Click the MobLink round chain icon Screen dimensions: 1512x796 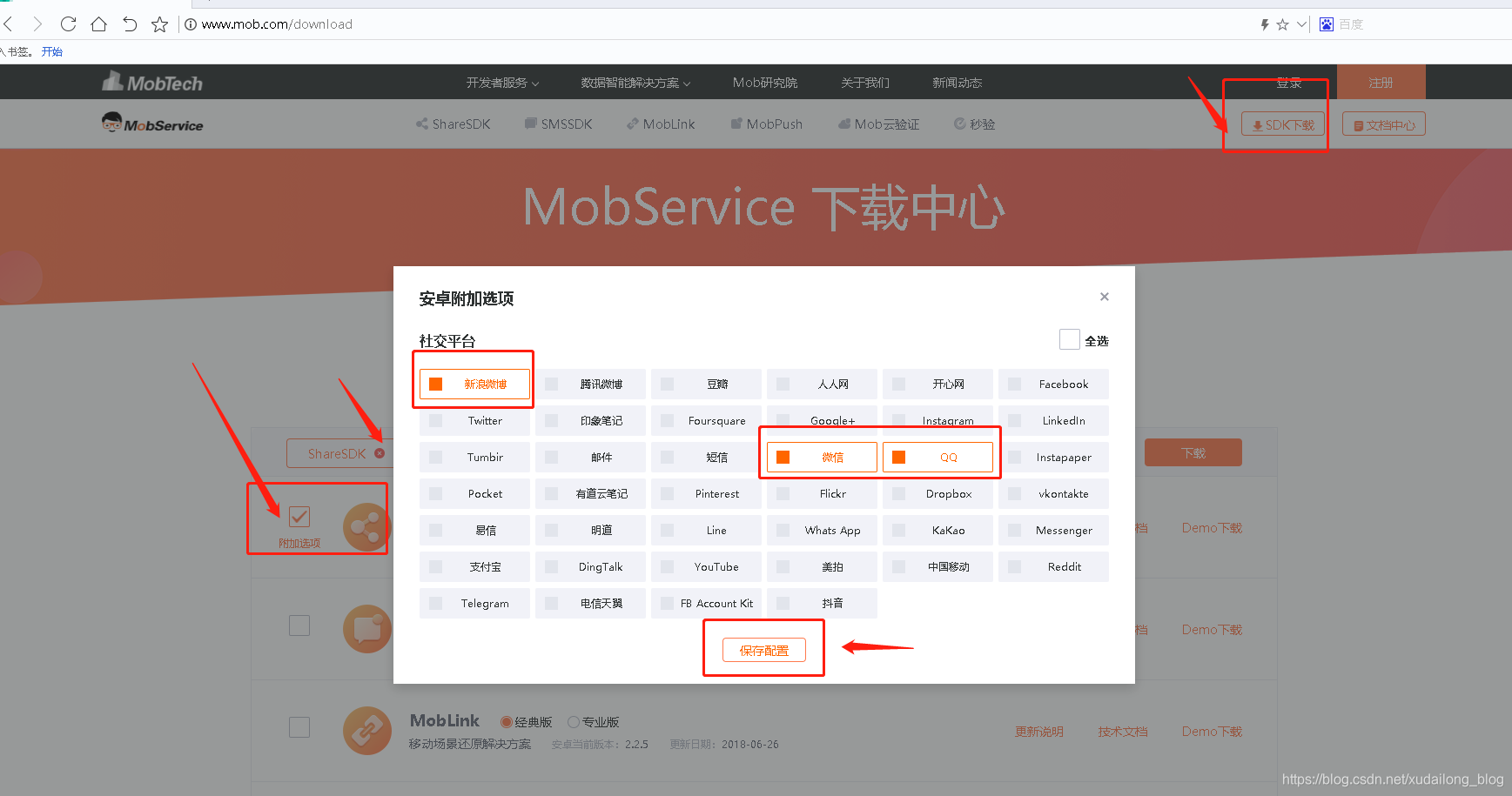point(366,731)
